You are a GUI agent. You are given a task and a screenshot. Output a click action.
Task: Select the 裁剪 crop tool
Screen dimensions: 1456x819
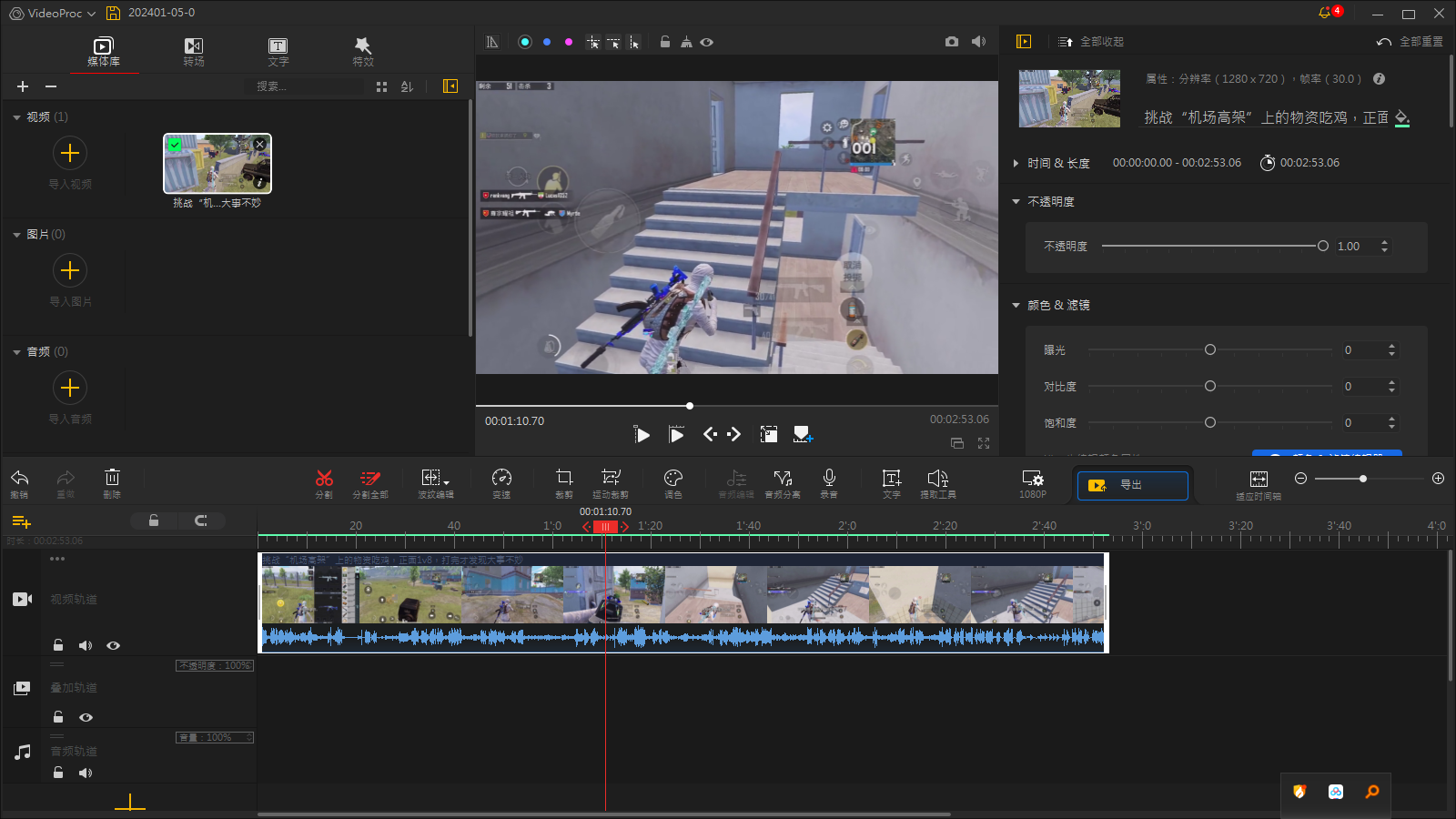pos(564,483)
